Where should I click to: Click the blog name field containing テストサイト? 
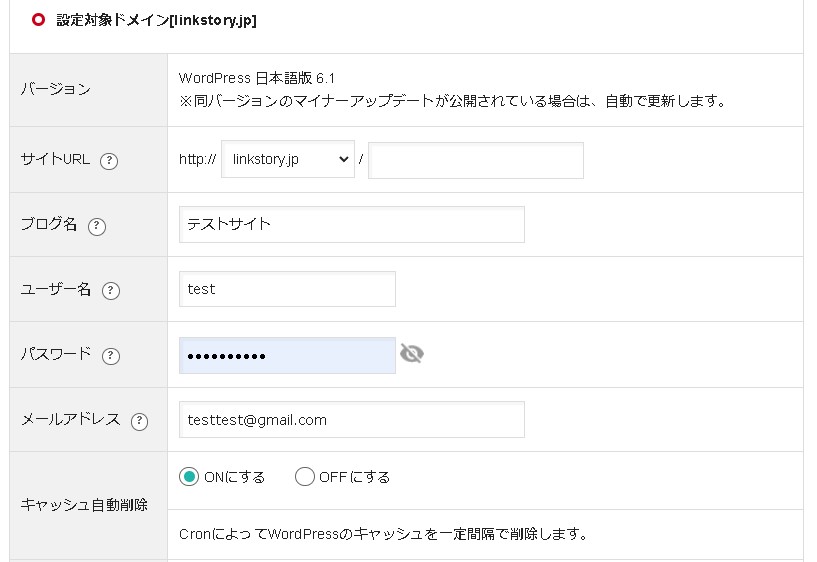click(x=351, y=224)
